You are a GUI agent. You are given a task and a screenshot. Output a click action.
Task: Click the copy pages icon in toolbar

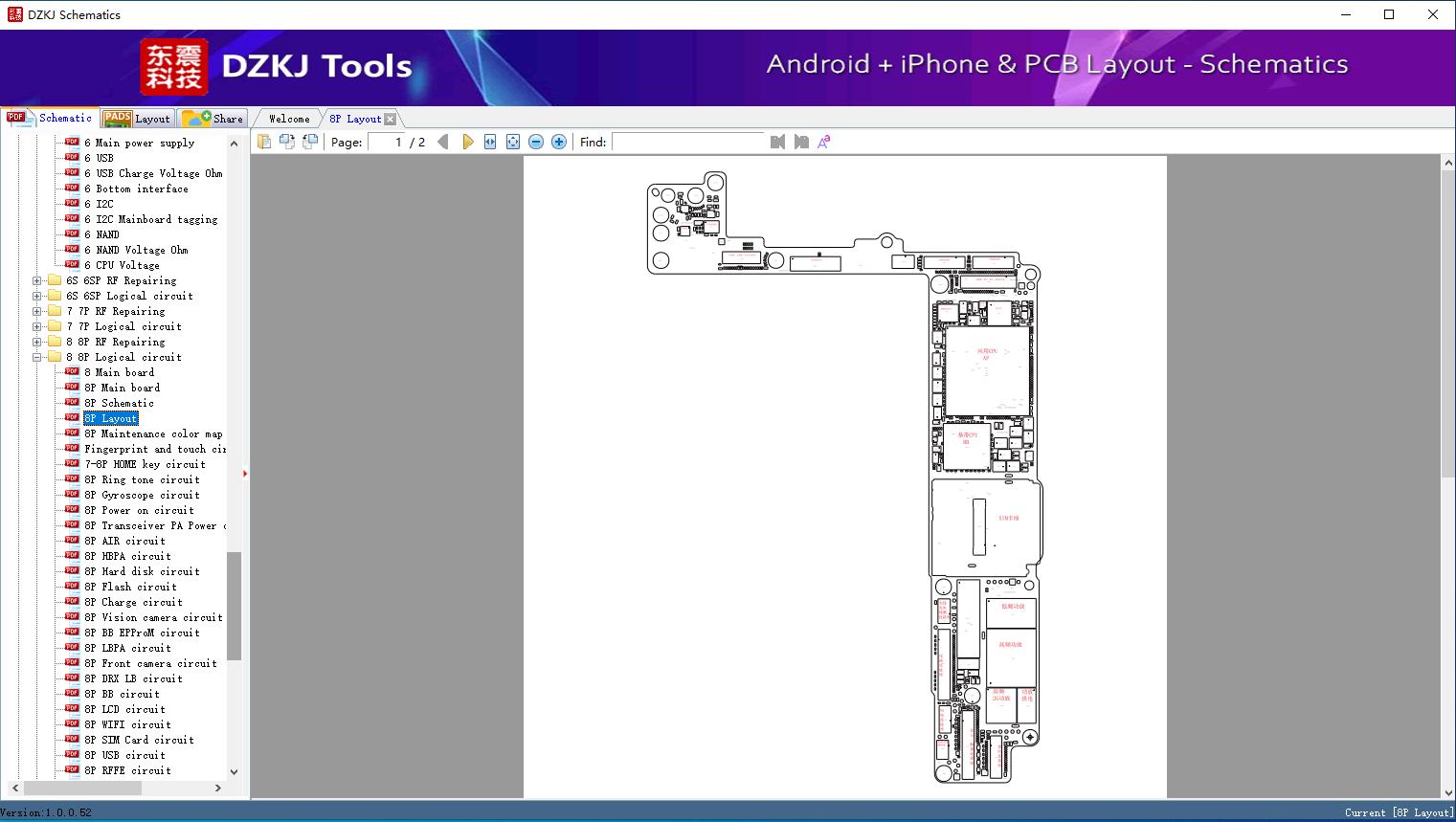coord(264,142)
